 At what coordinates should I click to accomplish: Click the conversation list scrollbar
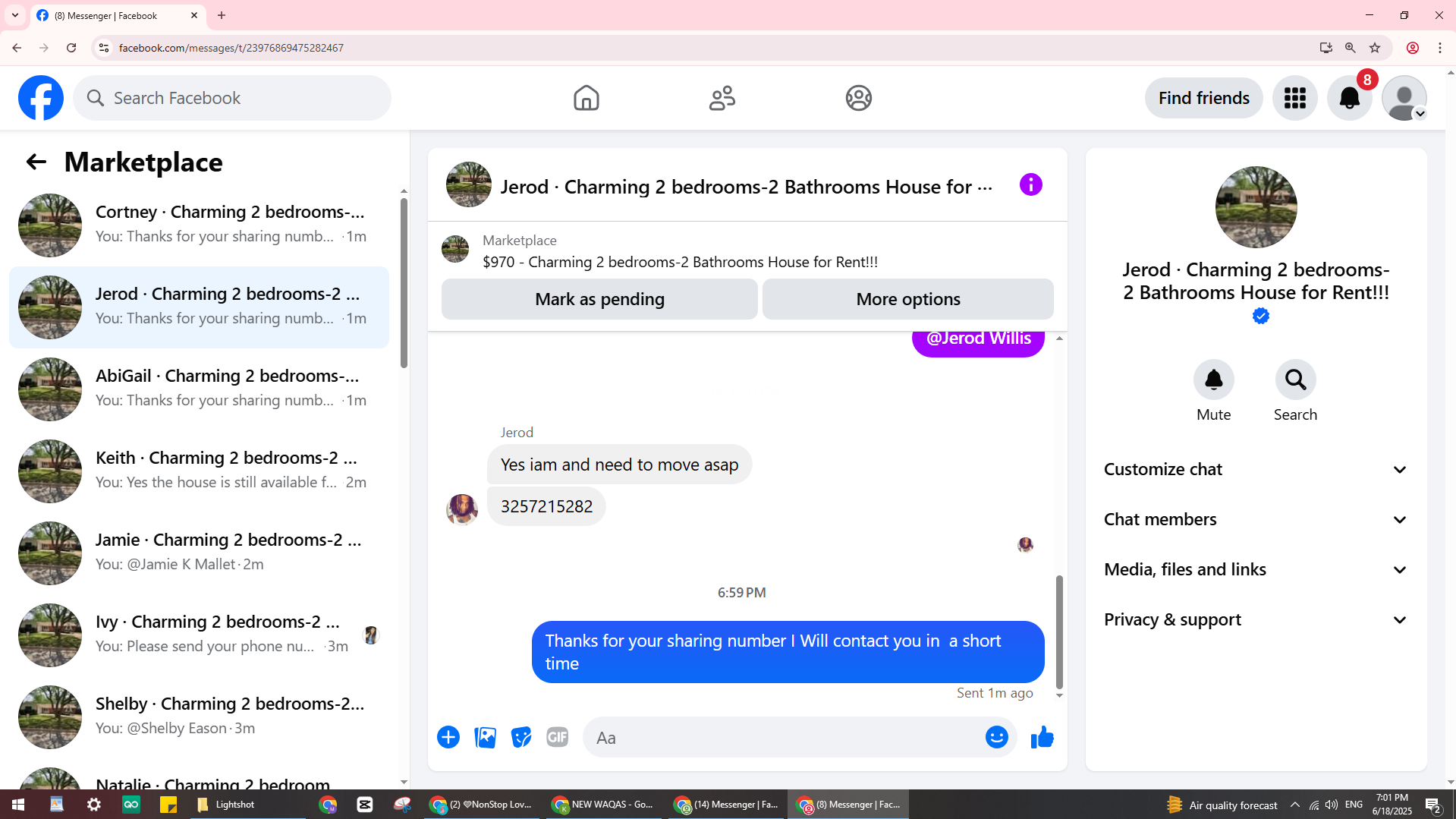coord(404,282)
